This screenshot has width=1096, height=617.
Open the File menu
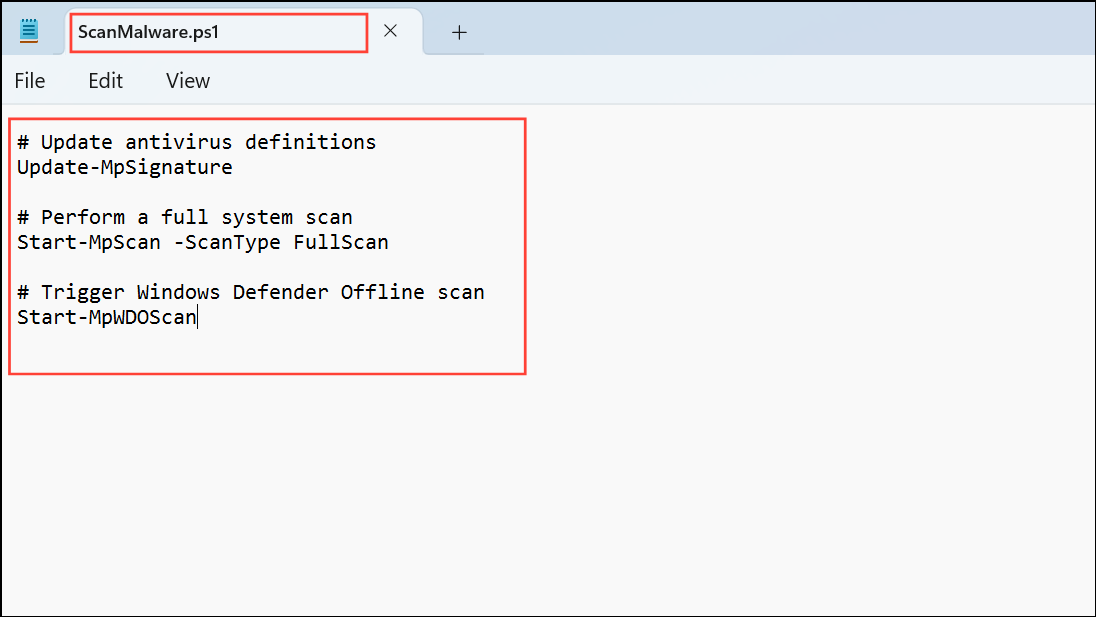click(x=30, y=81)
